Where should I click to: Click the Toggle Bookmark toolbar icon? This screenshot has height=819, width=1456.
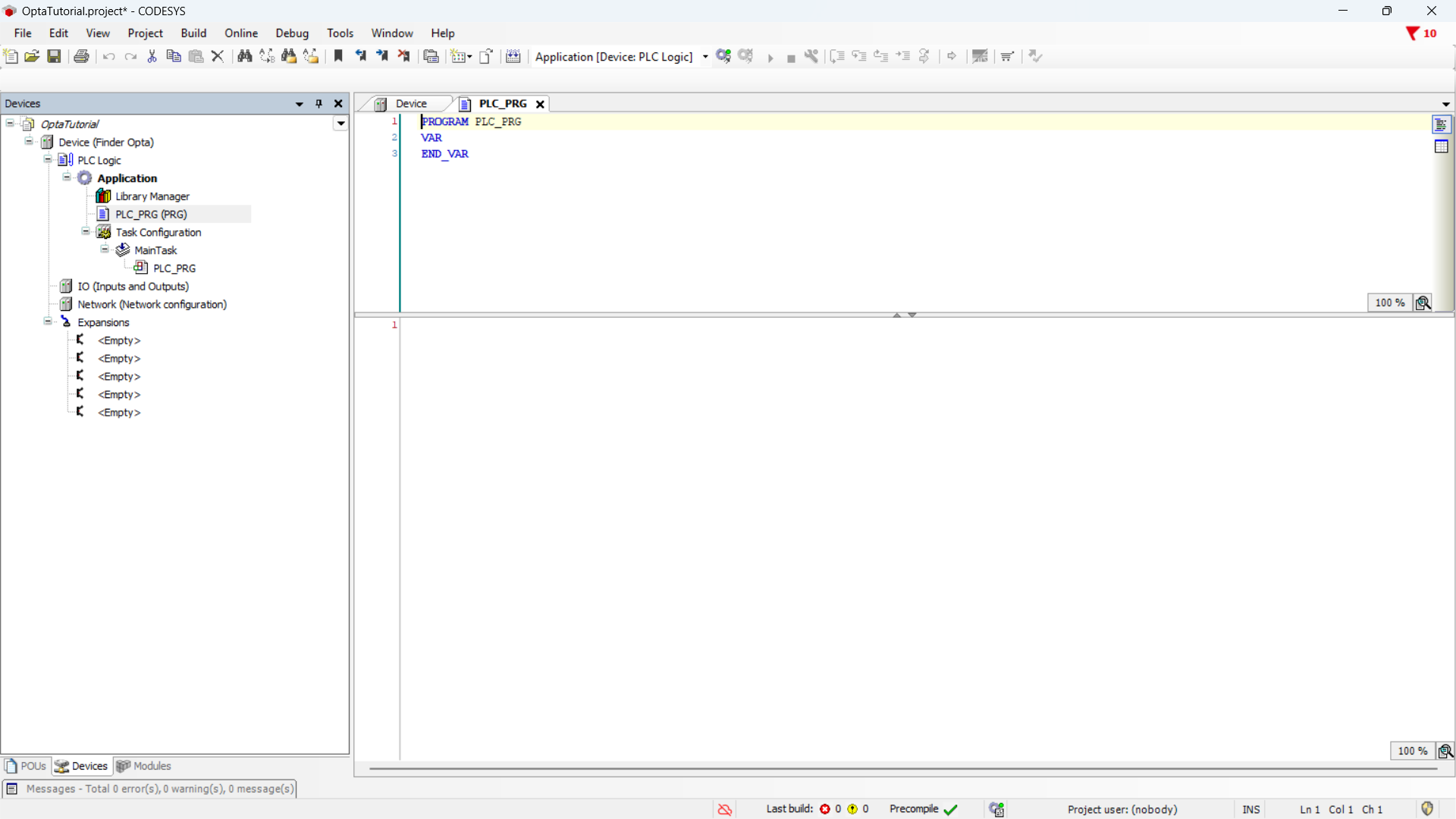coord(338,56)
